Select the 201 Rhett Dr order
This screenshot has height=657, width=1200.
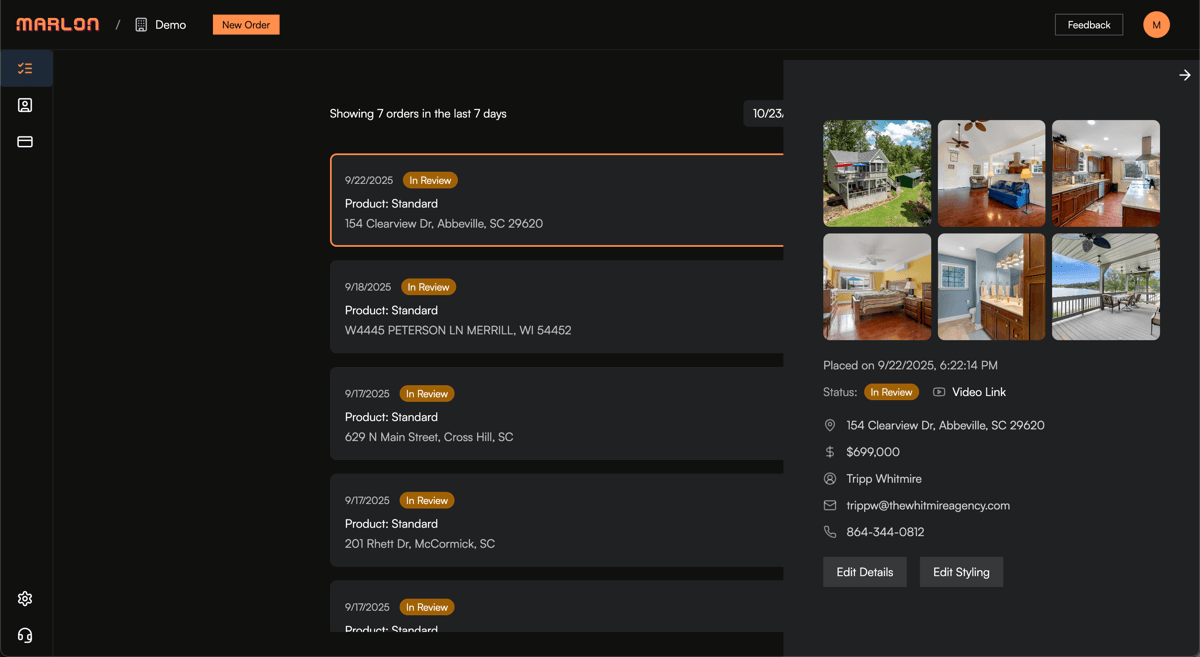pos(556,520)
